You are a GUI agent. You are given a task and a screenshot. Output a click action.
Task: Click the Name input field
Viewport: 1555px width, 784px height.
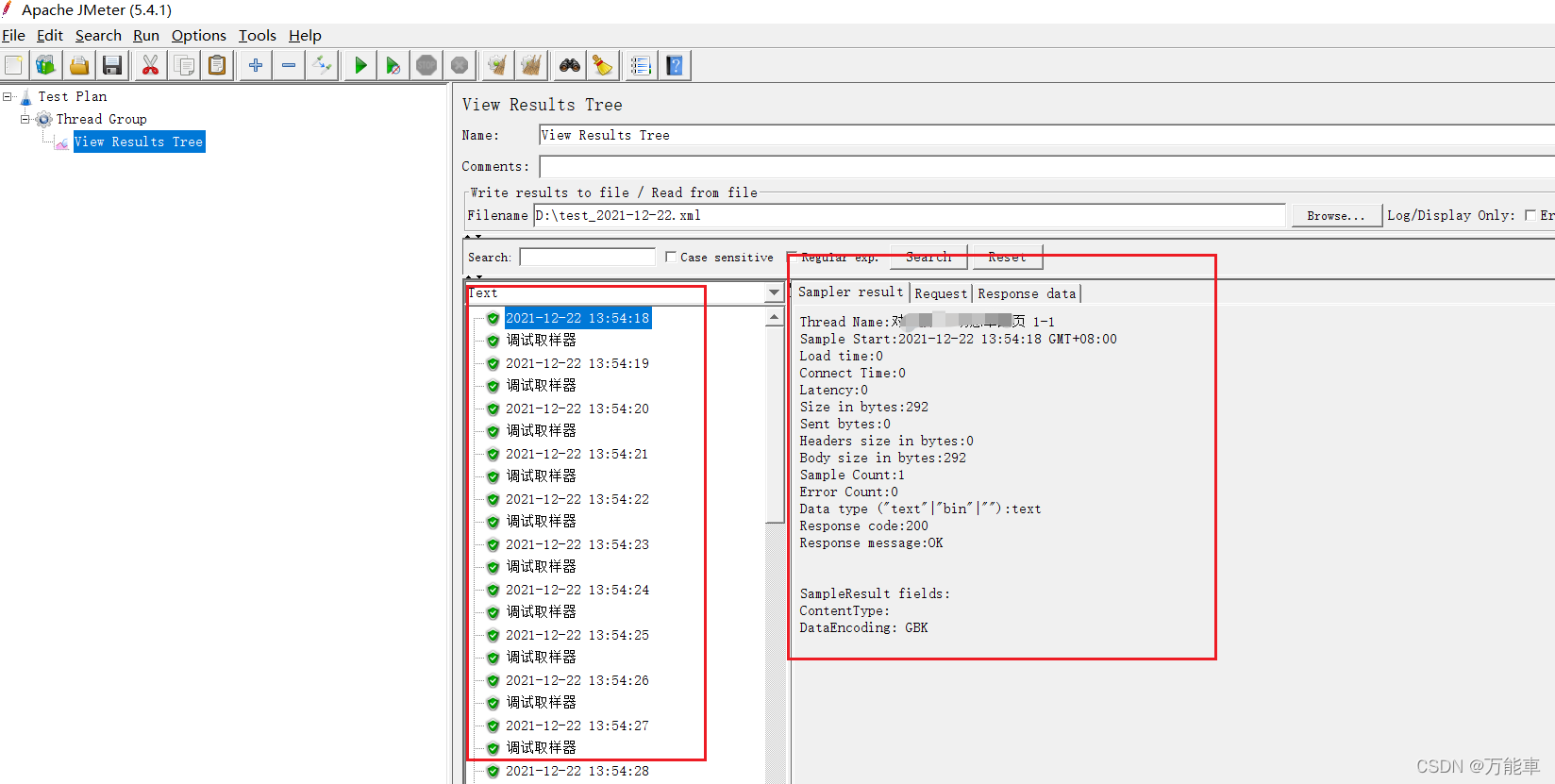pos(1046,135)
